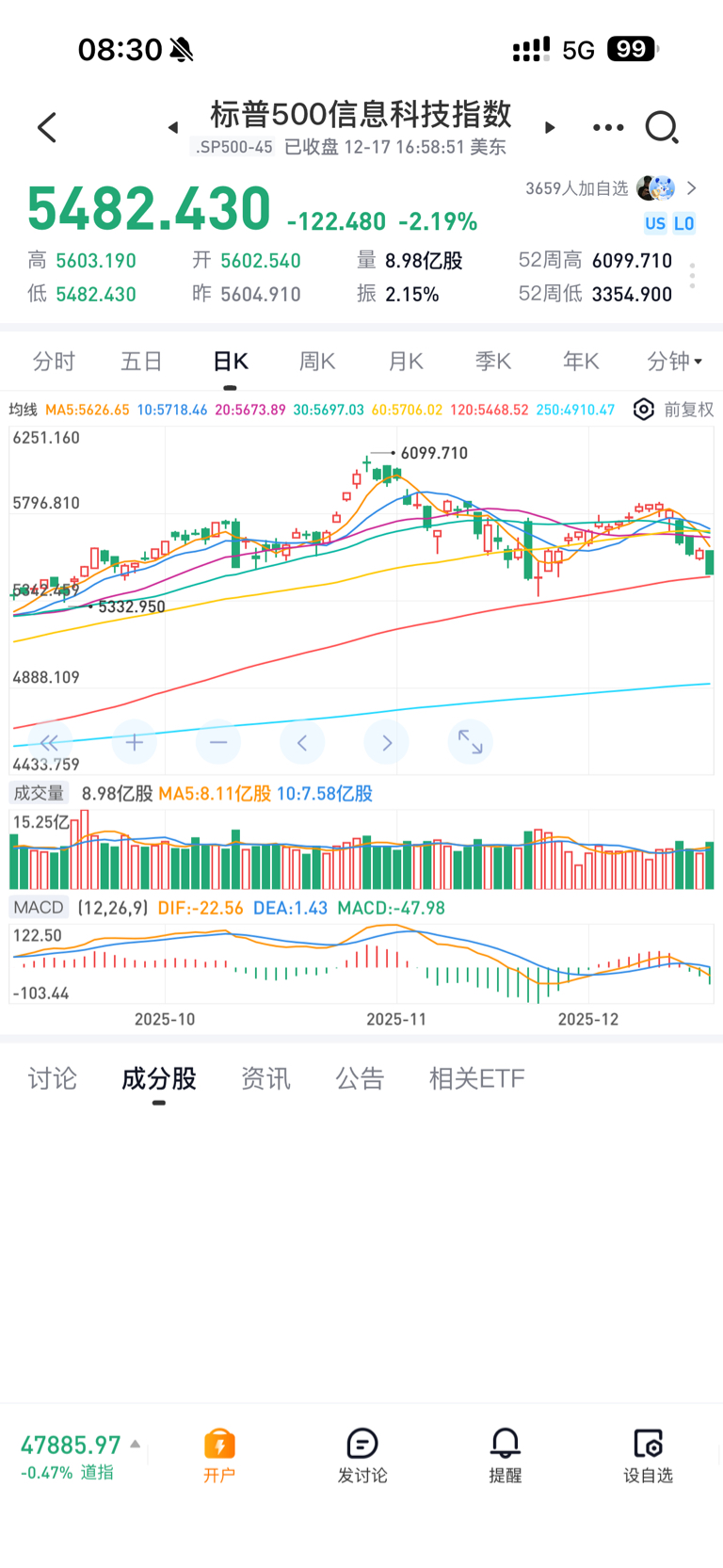The height and width of the screenshot is (1568, 723).
Task: Select the 相关ETF tab
Action: pos(476,1078)
